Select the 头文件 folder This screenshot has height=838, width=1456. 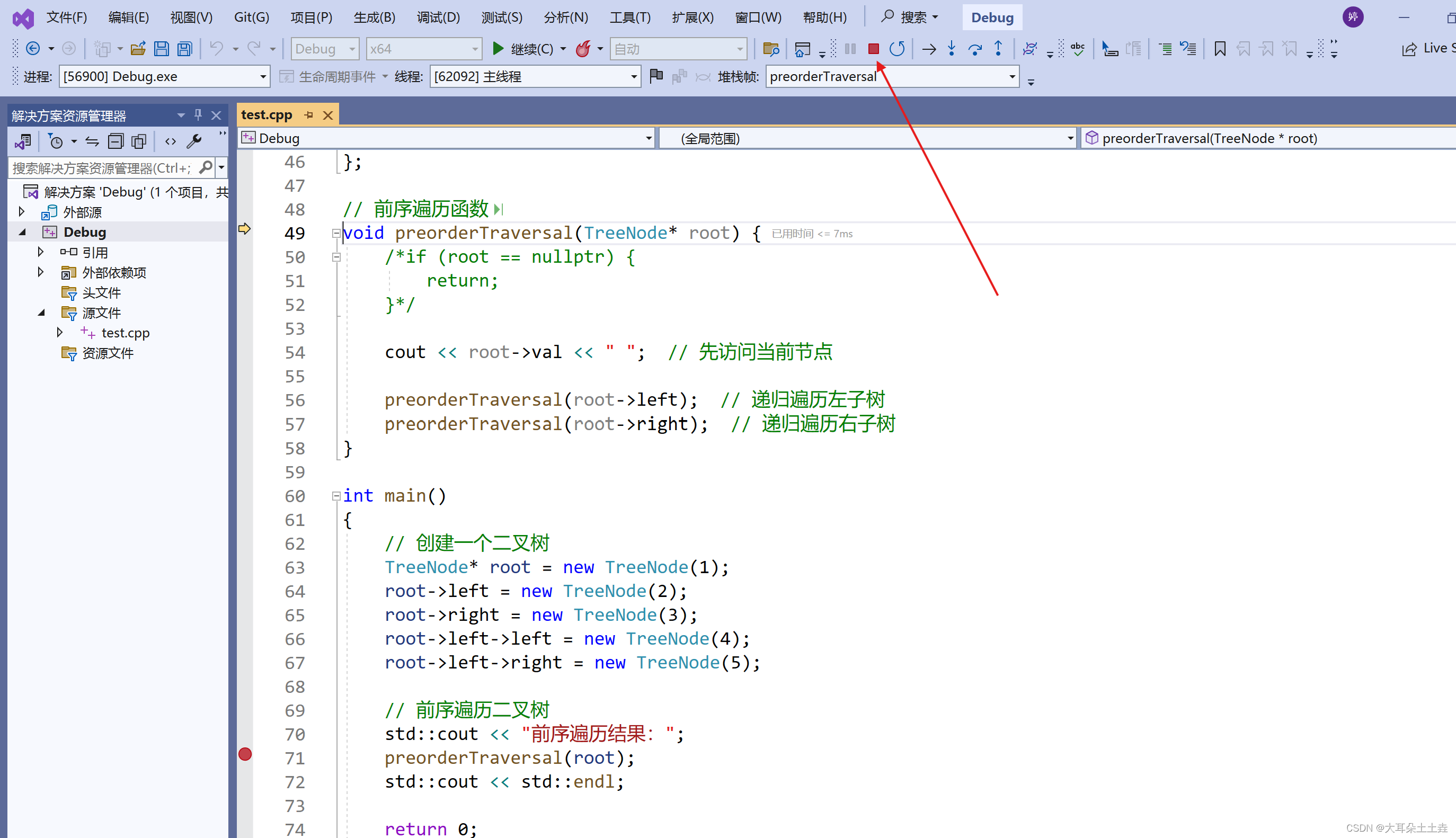[x=101, y=292]
